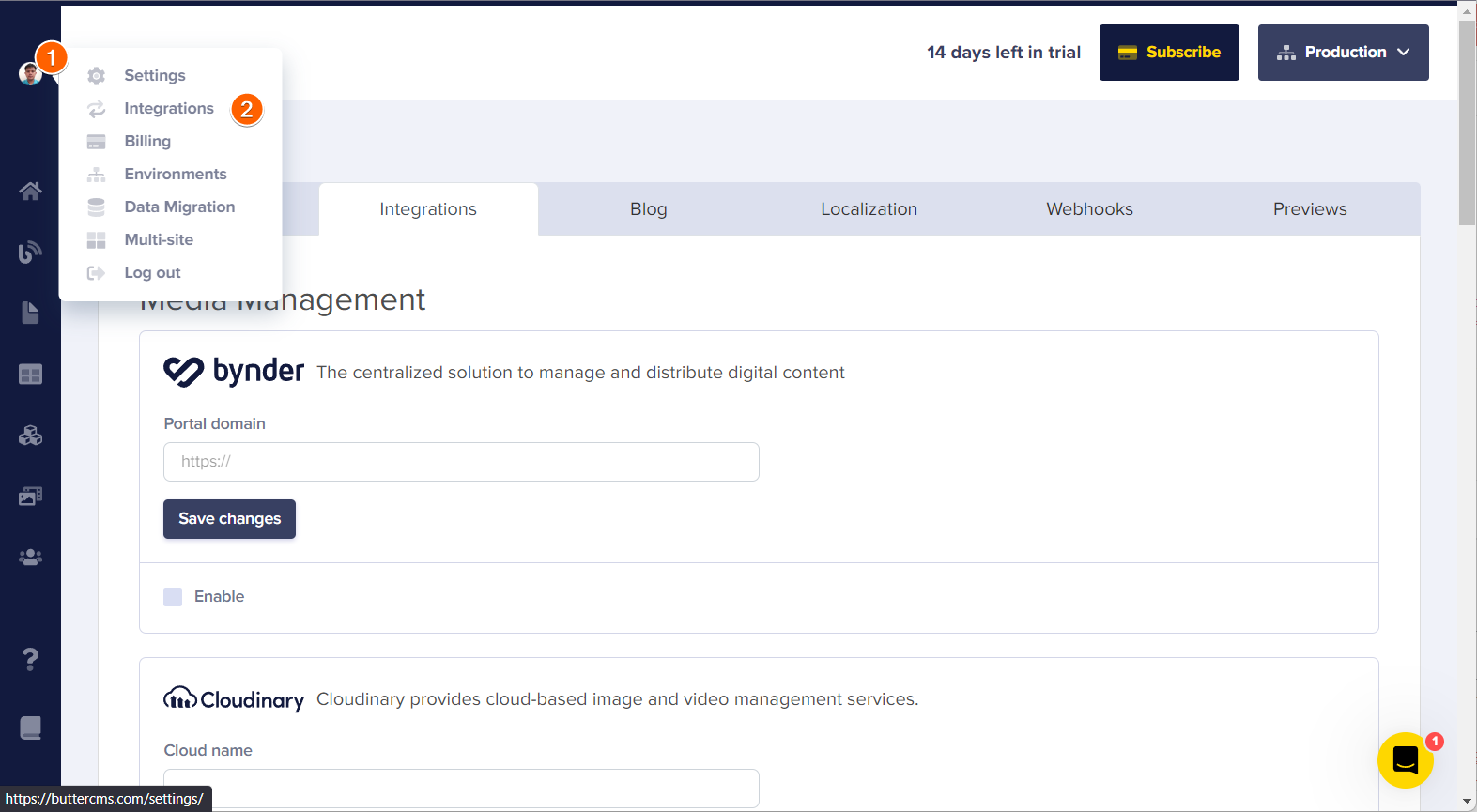The height and width of the screenshot is (812, 1477).
Task: Open Components from the sidebar blocks icon
Action: point(30,436)
